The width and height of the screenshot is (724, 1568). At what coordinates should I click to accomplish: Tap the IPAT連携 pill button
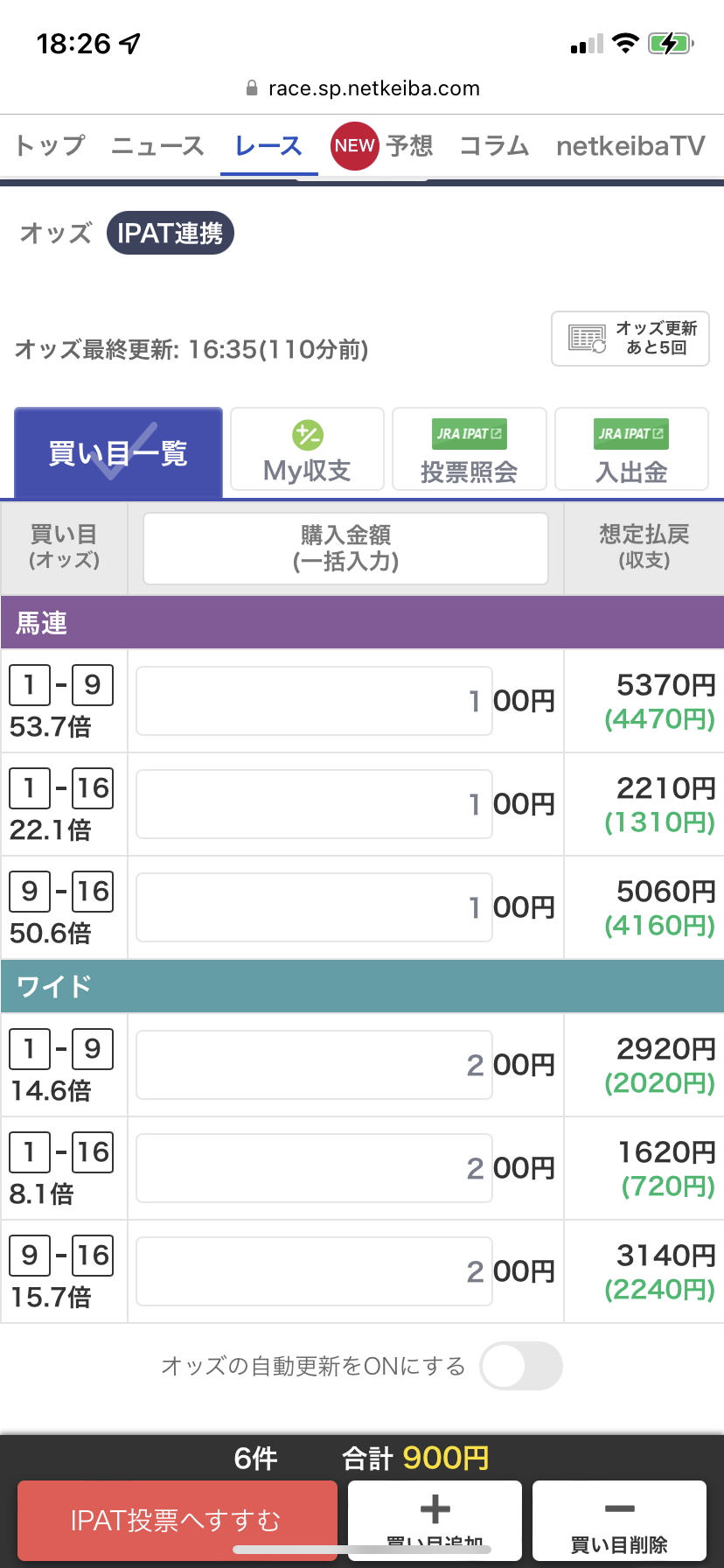click(x=171, y=234)
